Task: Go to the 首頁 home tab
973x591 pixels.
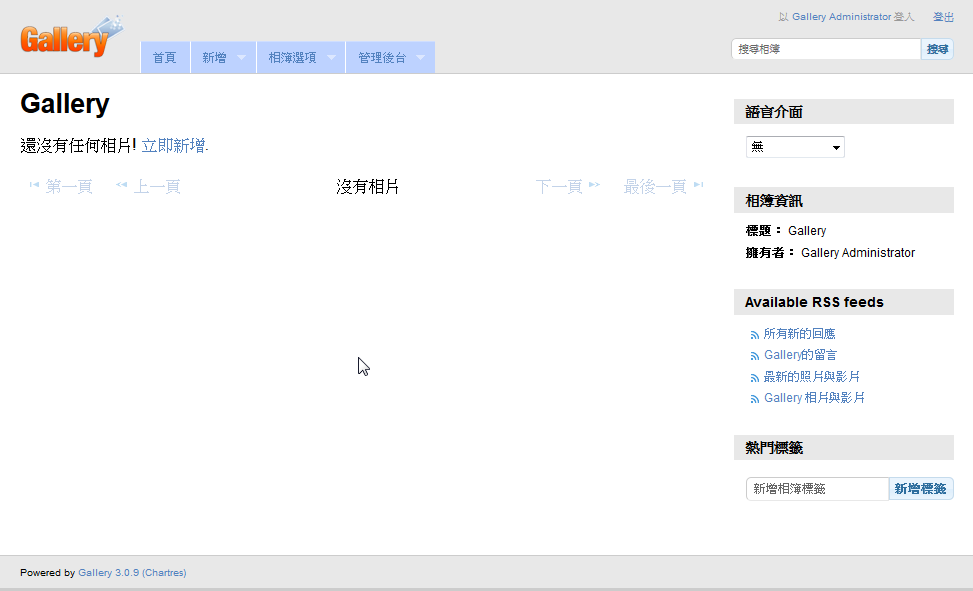Action: 164,58
